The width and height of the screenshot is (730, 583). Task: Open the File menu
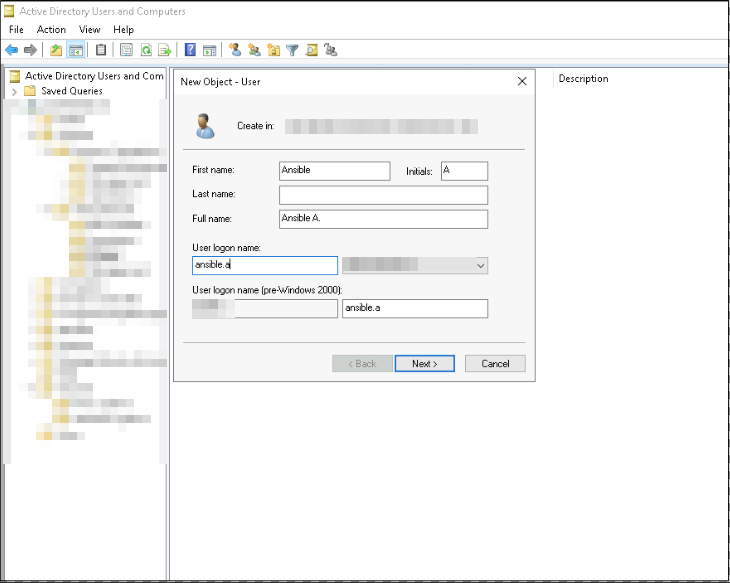coord(16,30)
